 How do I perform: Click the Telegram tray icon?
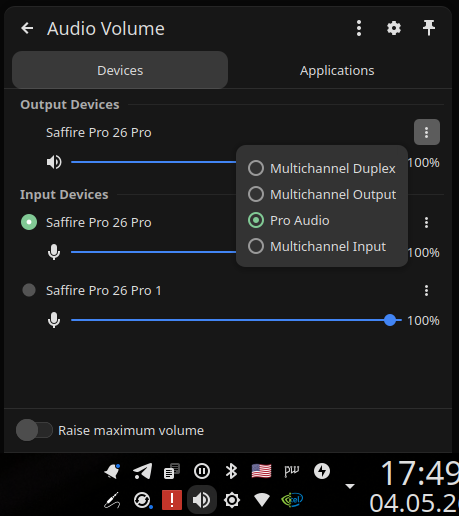[142, 471]
